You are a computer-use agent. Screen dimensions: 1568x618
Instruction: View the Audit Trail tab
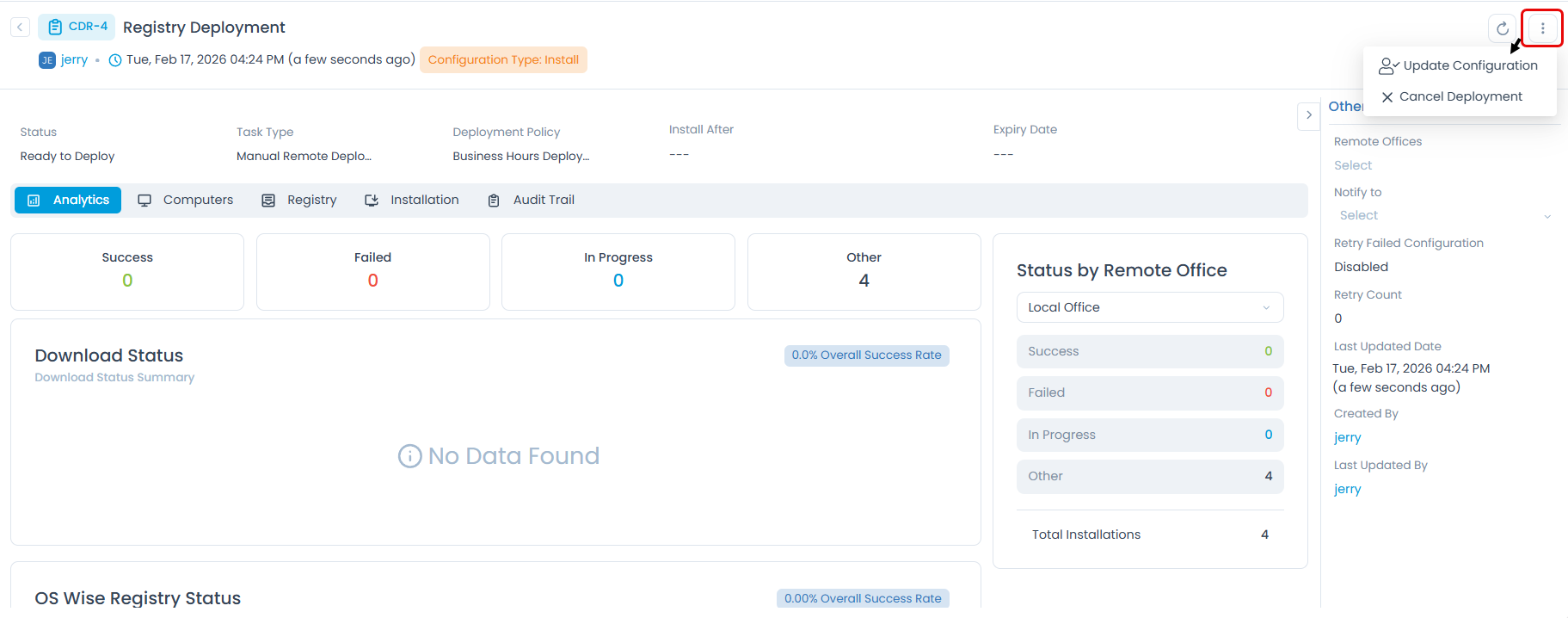(x=531, y=201)
